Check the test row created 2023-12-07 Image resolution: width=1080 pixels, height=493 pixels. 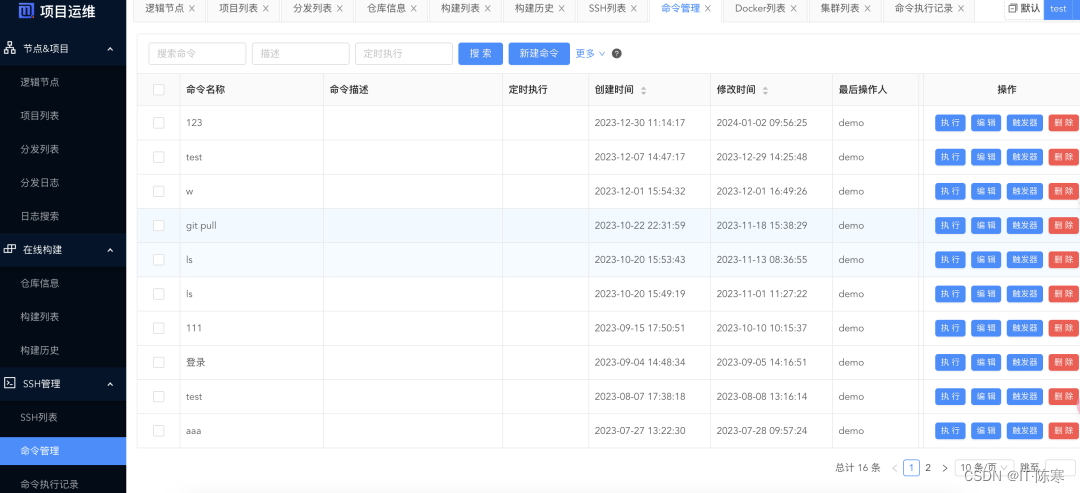[158, 157]
